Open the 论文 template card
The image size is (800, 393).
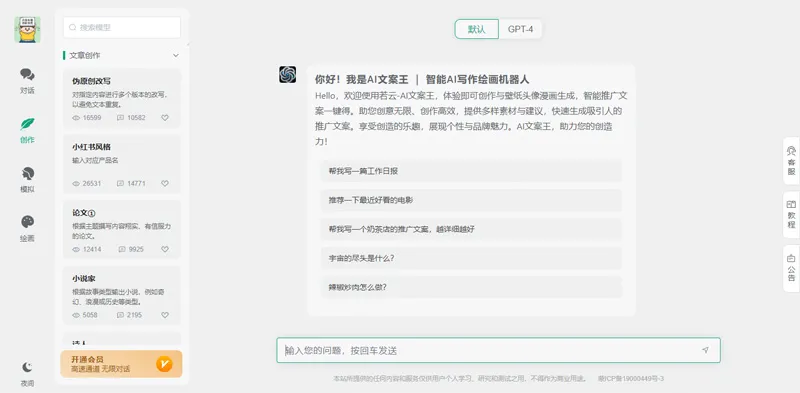point(122,230)
